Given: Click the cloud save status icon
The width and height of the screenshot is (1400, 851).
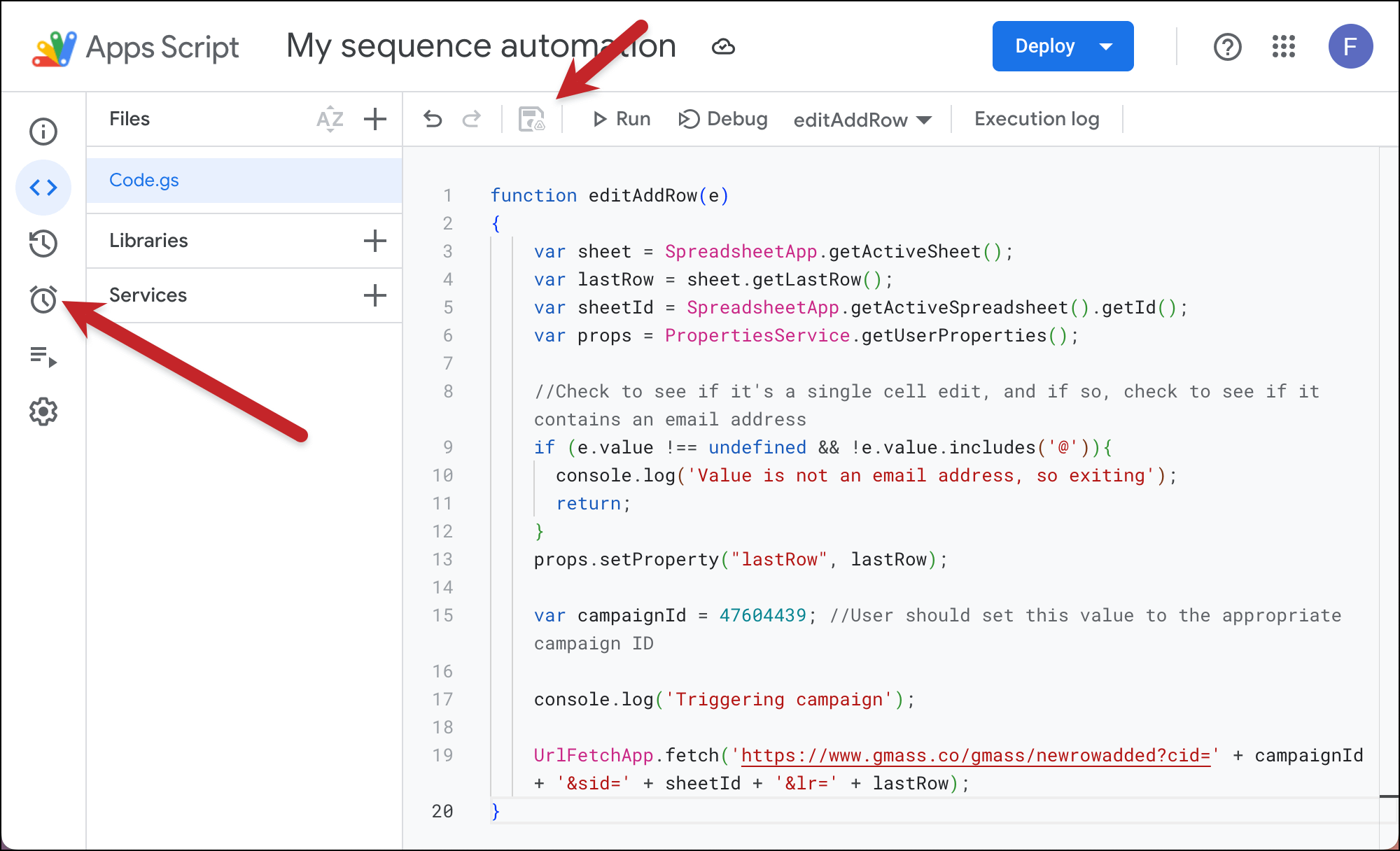Looking at the screenshot, I should pos(723,47).
